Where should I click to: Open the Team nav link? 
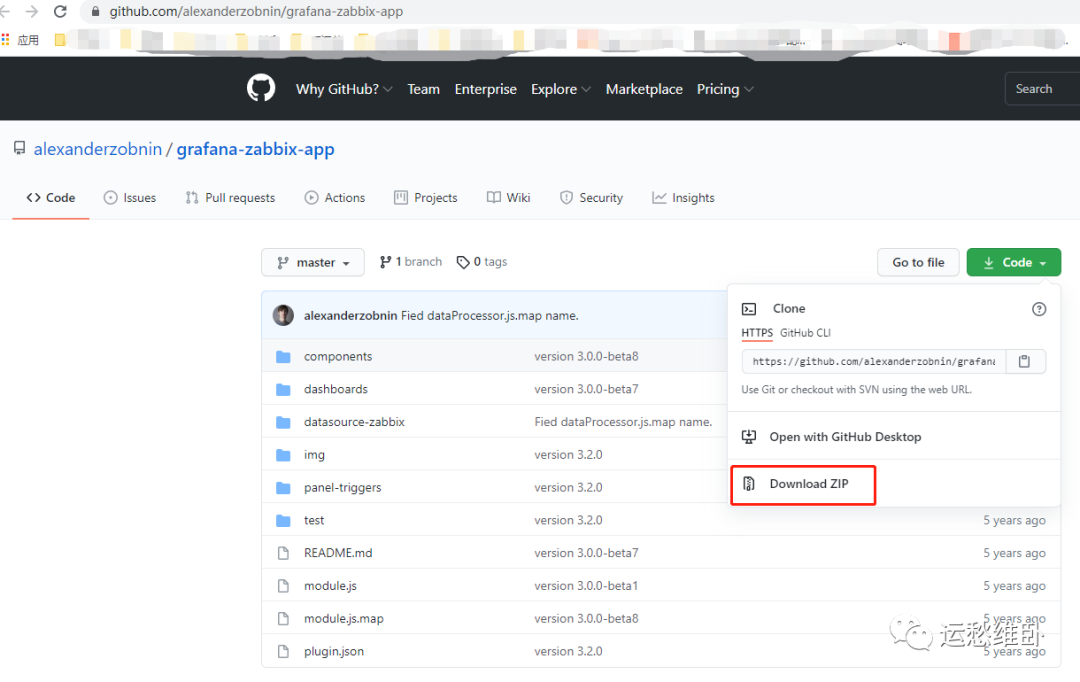click(x=423, y=89)
